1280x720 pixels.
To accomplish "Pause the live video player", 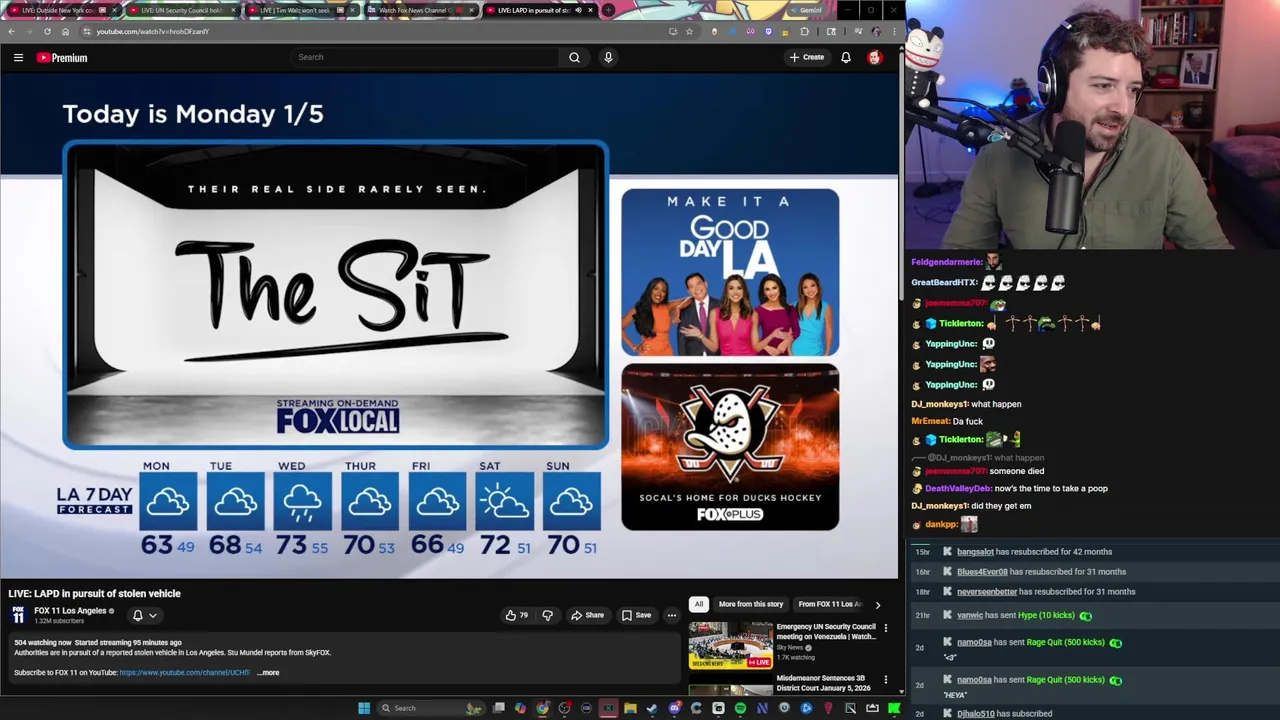I will click(450, 325).
